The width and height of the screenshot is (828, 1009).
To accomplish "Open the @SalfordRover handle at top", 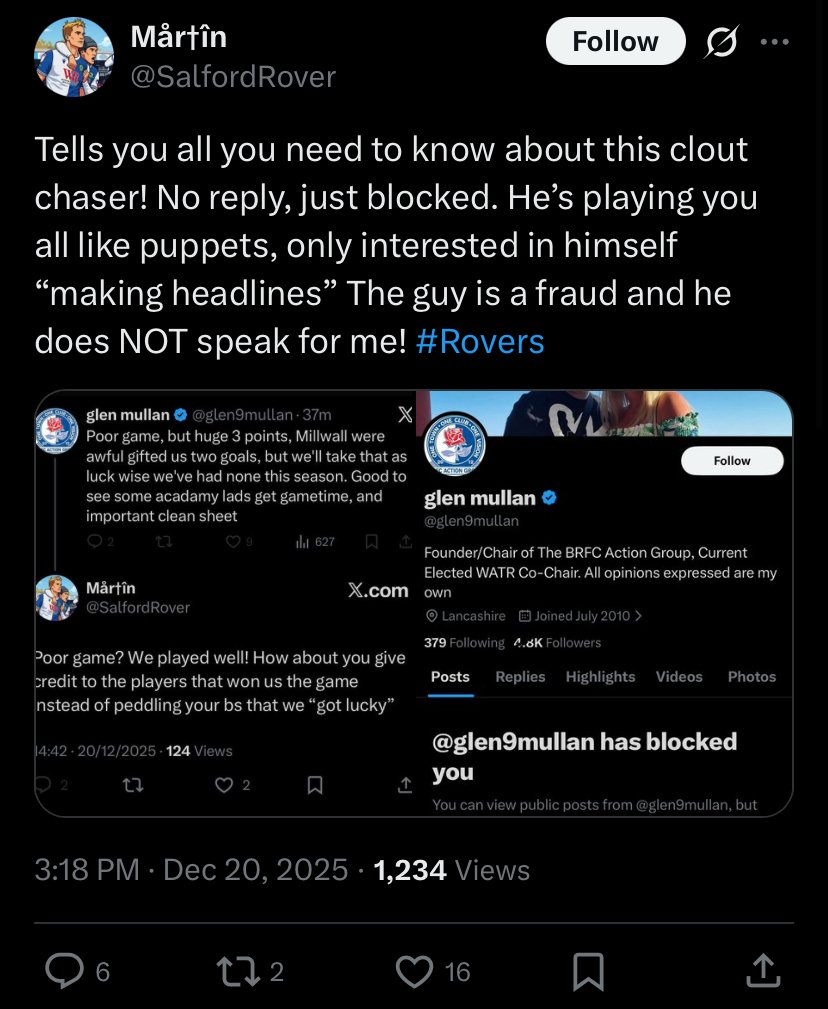I will (x=233, y=77).
